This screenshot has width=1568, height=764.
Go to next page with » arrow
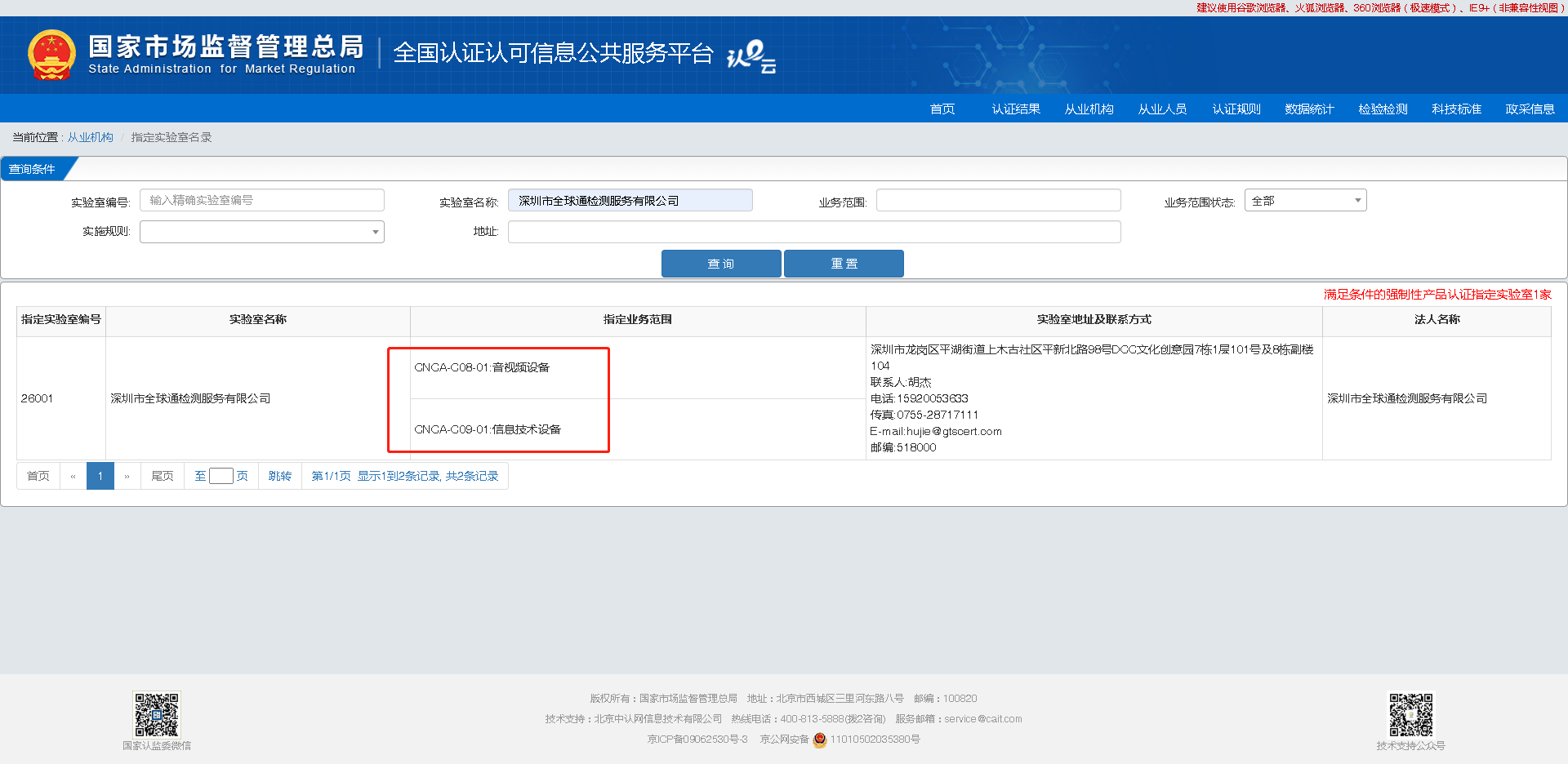point(127,476)
